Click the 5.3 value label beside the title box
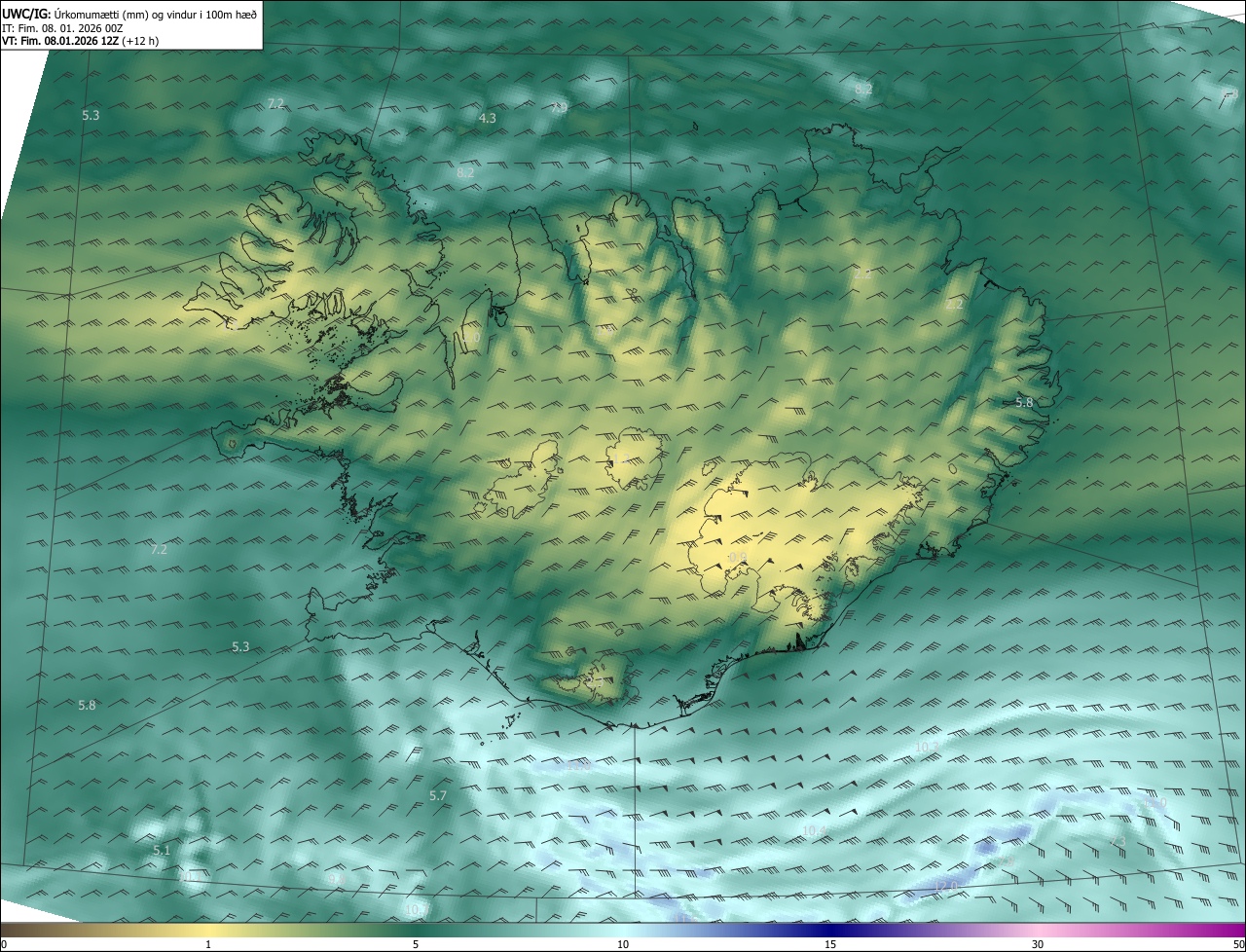 point(91,115)
